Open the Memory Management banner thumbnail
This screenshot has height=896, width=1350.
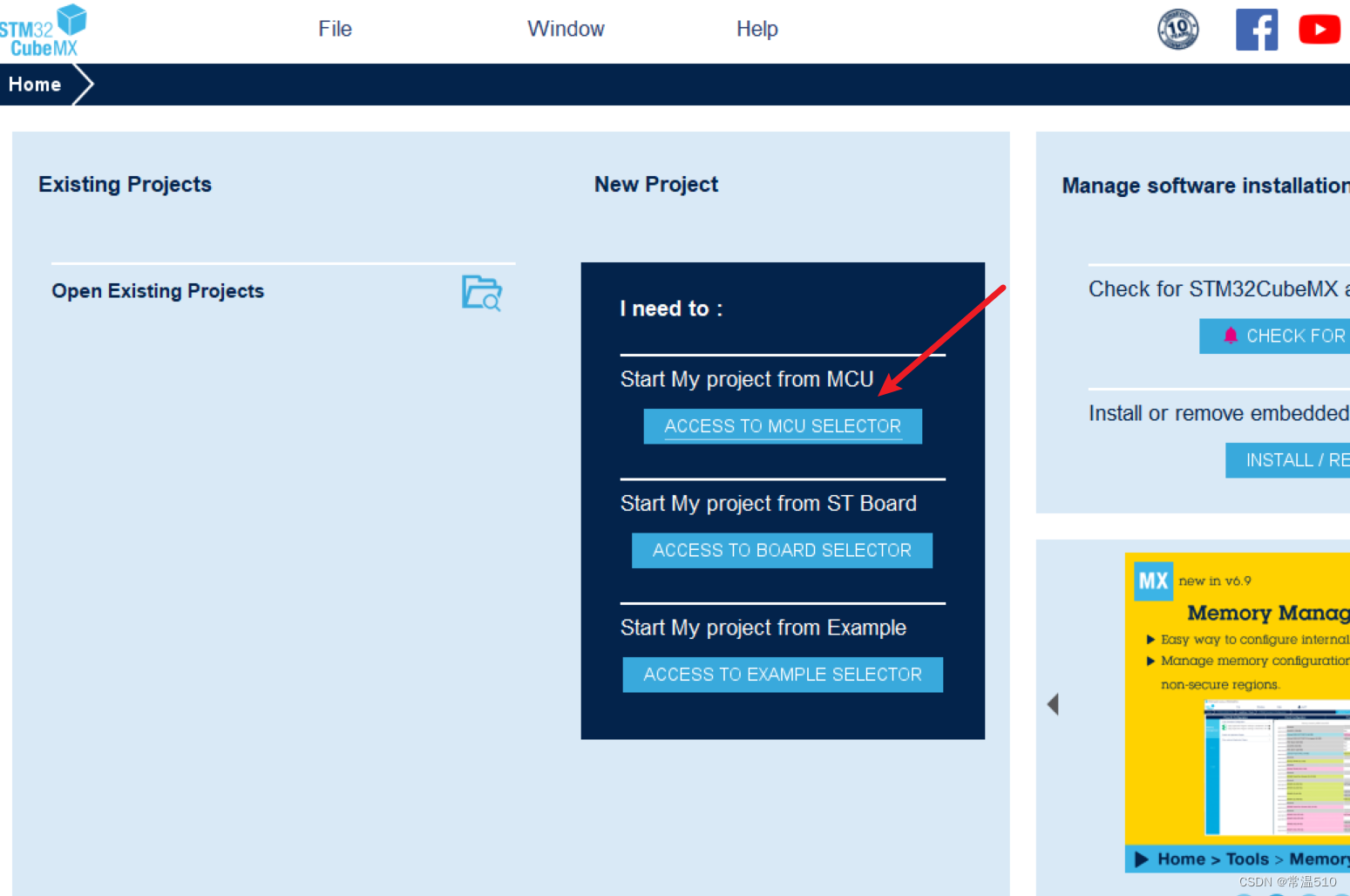[x=1238, y=712]
